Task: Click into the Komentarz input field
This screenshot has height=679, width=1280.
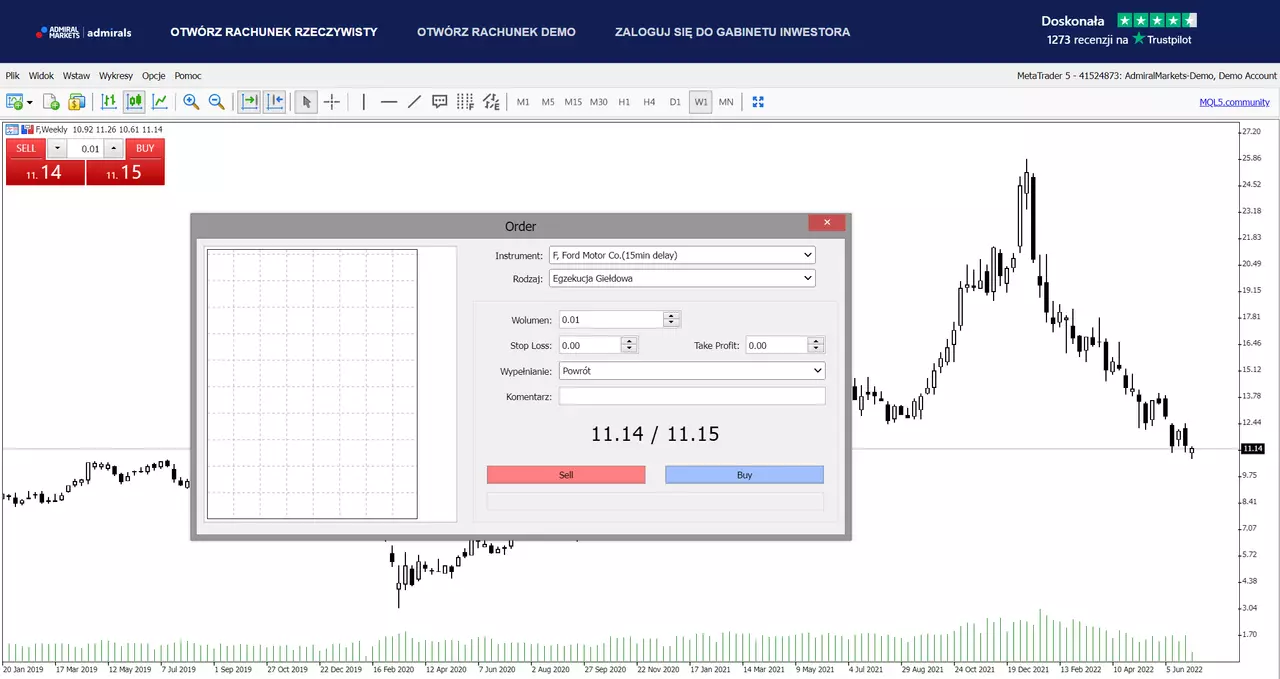Action: pos(692,396)
